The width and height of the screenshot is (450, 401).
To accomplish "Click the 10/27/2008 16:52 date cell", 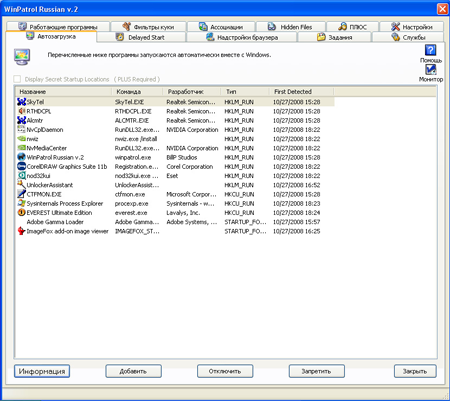I will pos(297,185).
